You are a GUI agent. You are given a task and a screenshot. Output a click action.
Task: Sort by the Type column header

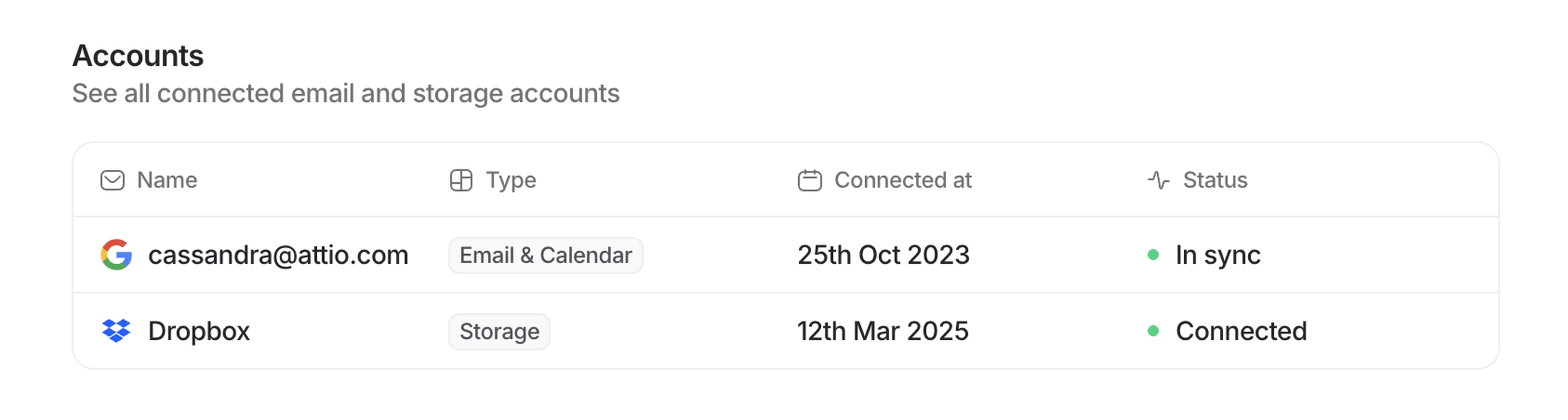tap(511, 180)
